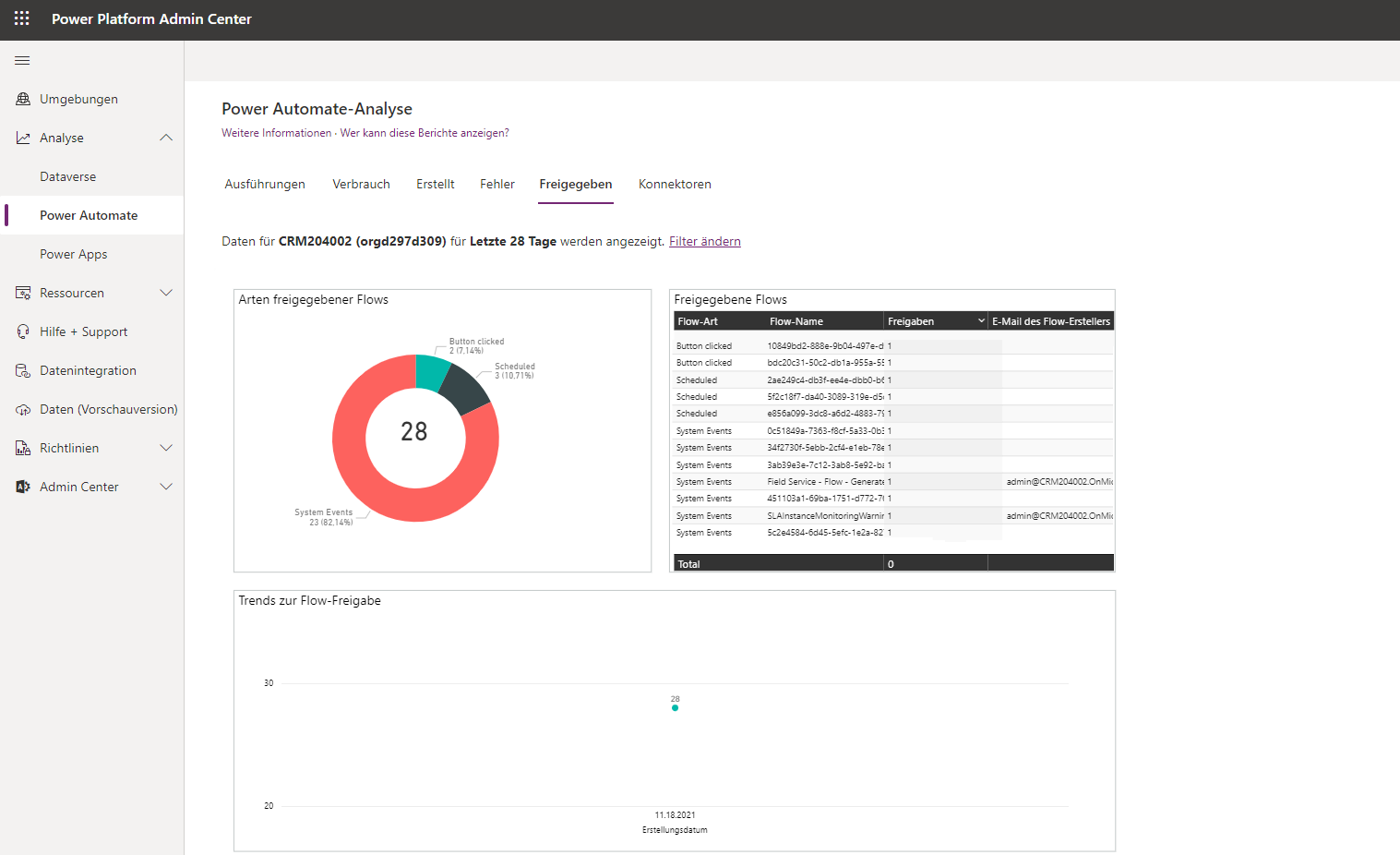Switch to the Konnektoren tab
Screen dimensions: 1400x855
tap(675, 184)
